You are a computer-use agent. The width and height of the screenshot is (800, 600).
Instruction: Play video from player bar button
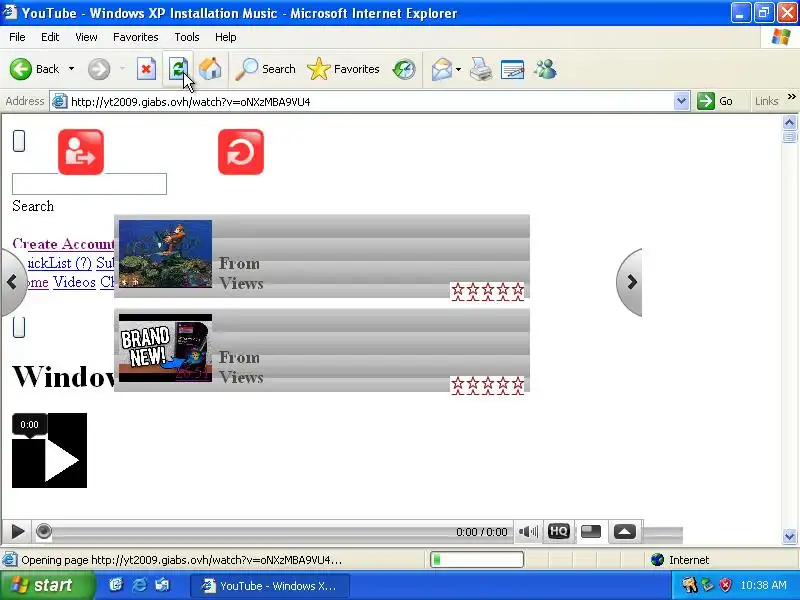point(17,532)
